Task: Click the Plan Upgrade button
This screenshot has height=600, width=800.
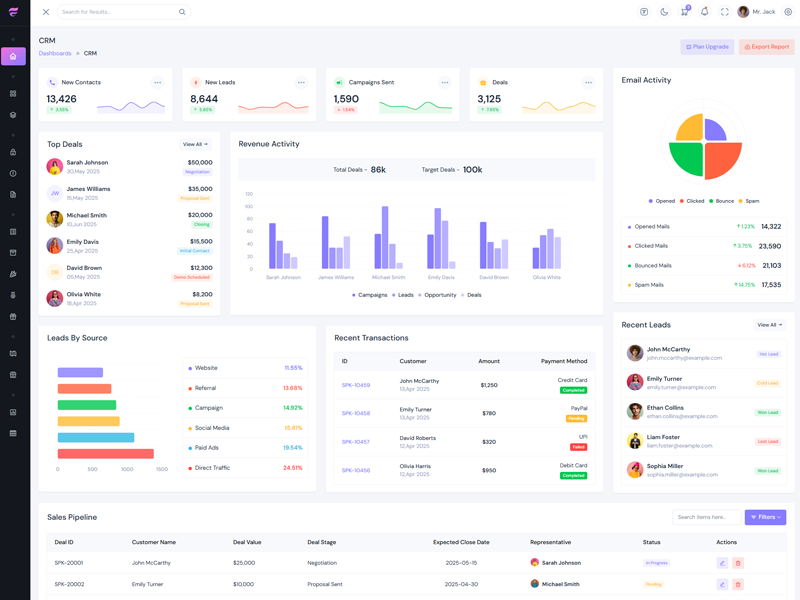Action: [x=707, y=47]
